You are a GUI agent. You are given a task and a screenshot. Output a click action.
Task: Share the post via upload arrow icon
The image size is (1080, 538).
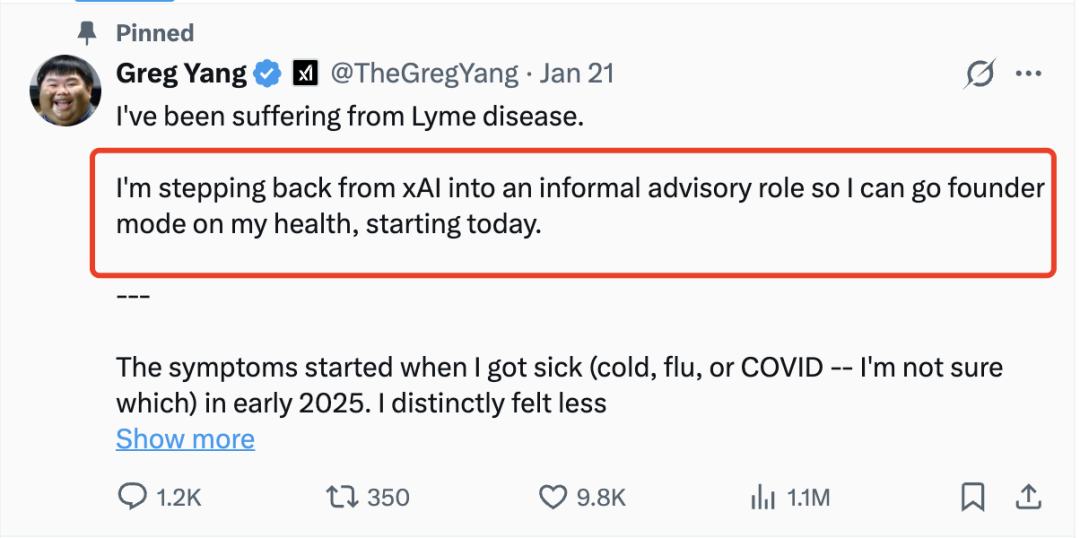click(x=1028, y=497)
